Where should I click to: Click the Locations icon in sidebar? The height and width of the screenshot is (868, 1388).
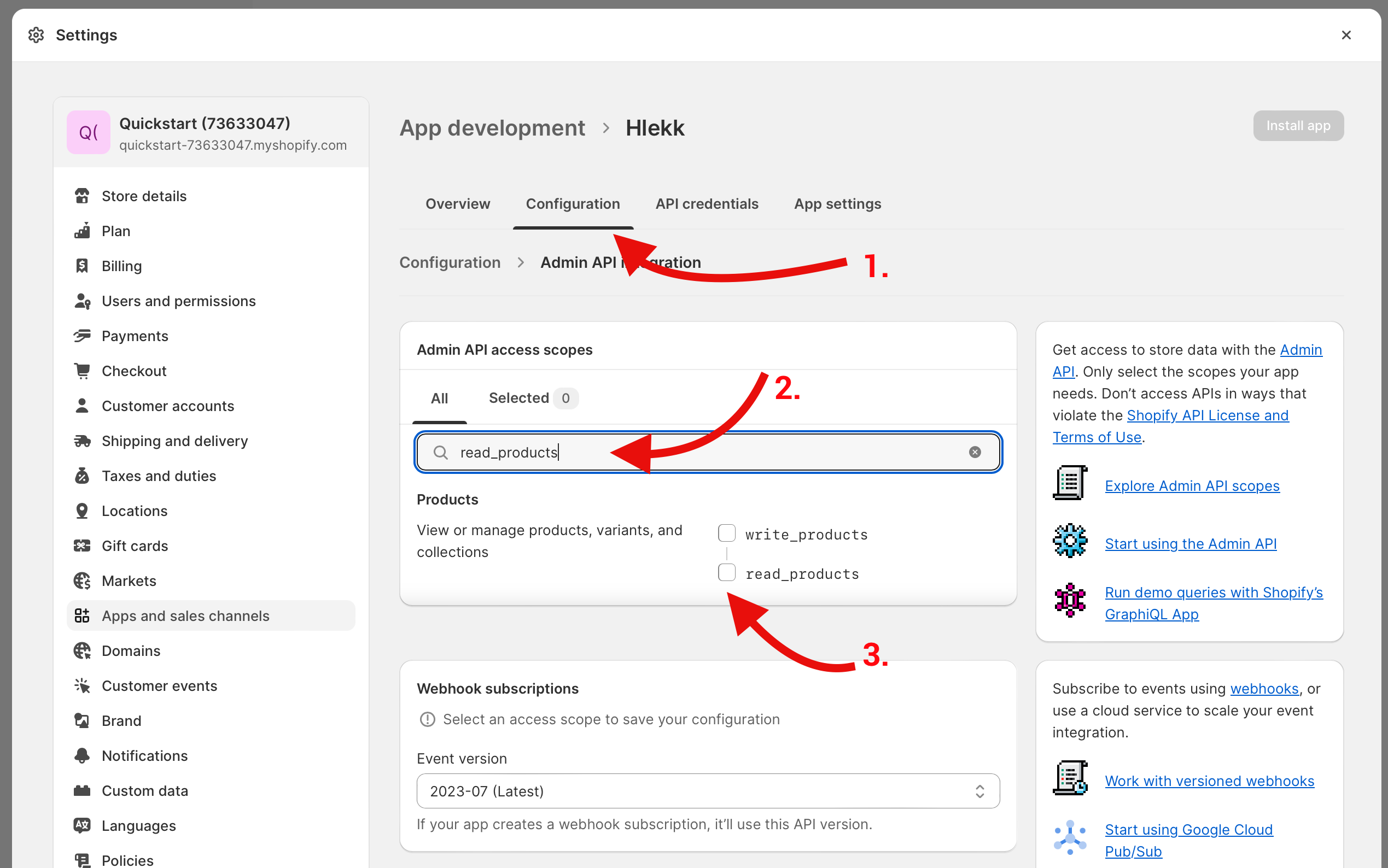point(82,511)
